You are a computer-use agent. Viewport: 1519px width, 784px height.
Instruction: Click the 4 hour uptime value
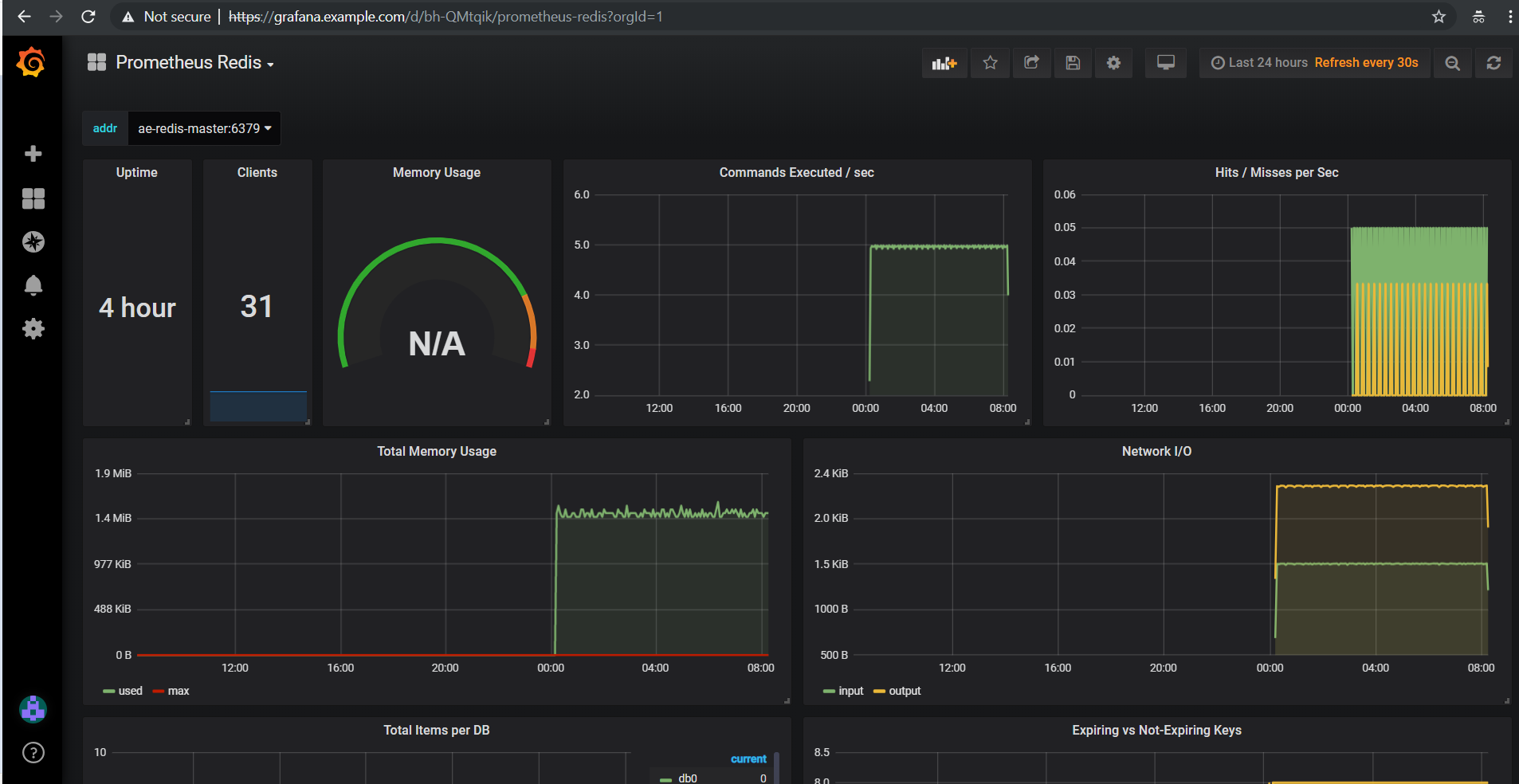(x=137, y=308)
